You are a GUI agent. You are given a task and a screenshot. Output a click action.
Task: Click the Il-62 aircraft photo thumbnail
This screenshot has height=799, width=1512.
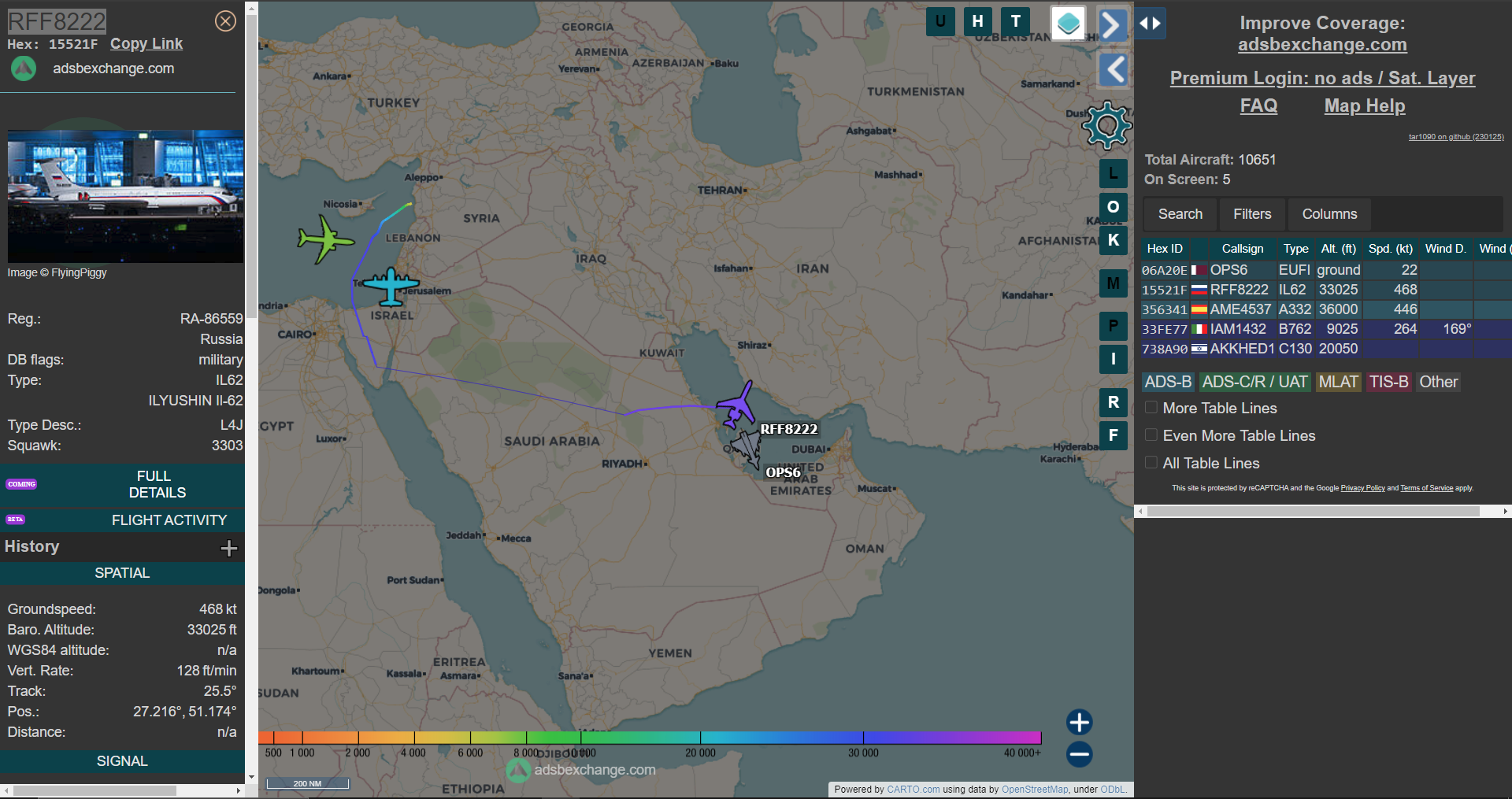(125, 196)
